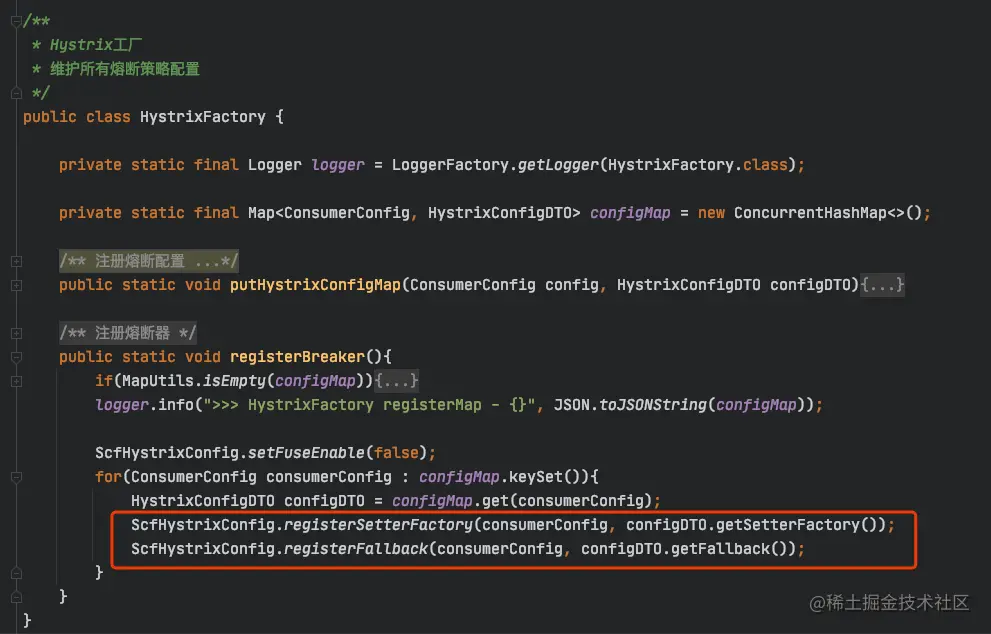Click the false literal in setFuseEnable
Viewport: 991px width, 634px height.
pyautogui.click(x=396, y=453)
